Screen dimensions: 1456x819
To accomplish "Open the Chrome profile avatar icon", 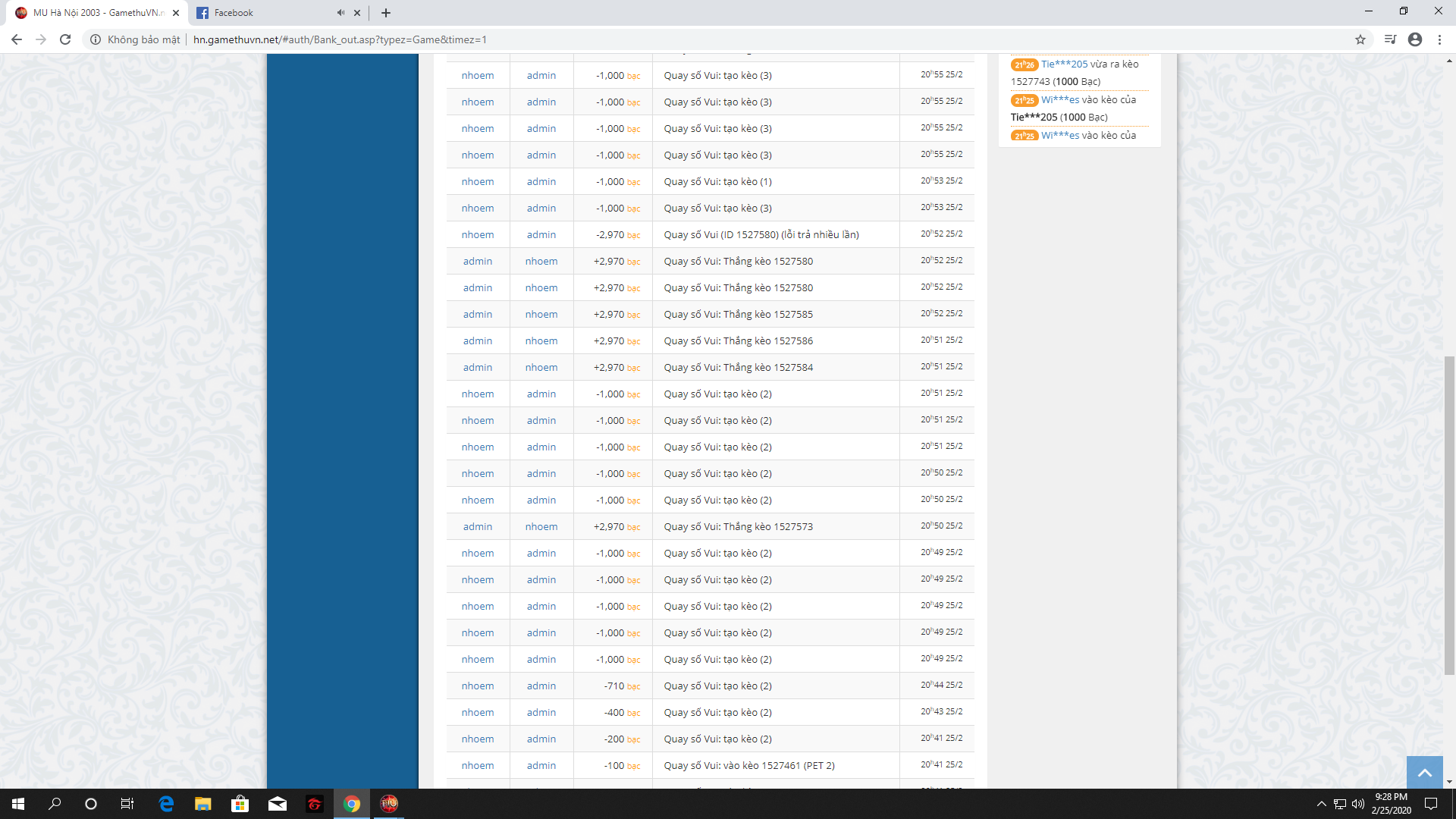I will click(1415, 39).
